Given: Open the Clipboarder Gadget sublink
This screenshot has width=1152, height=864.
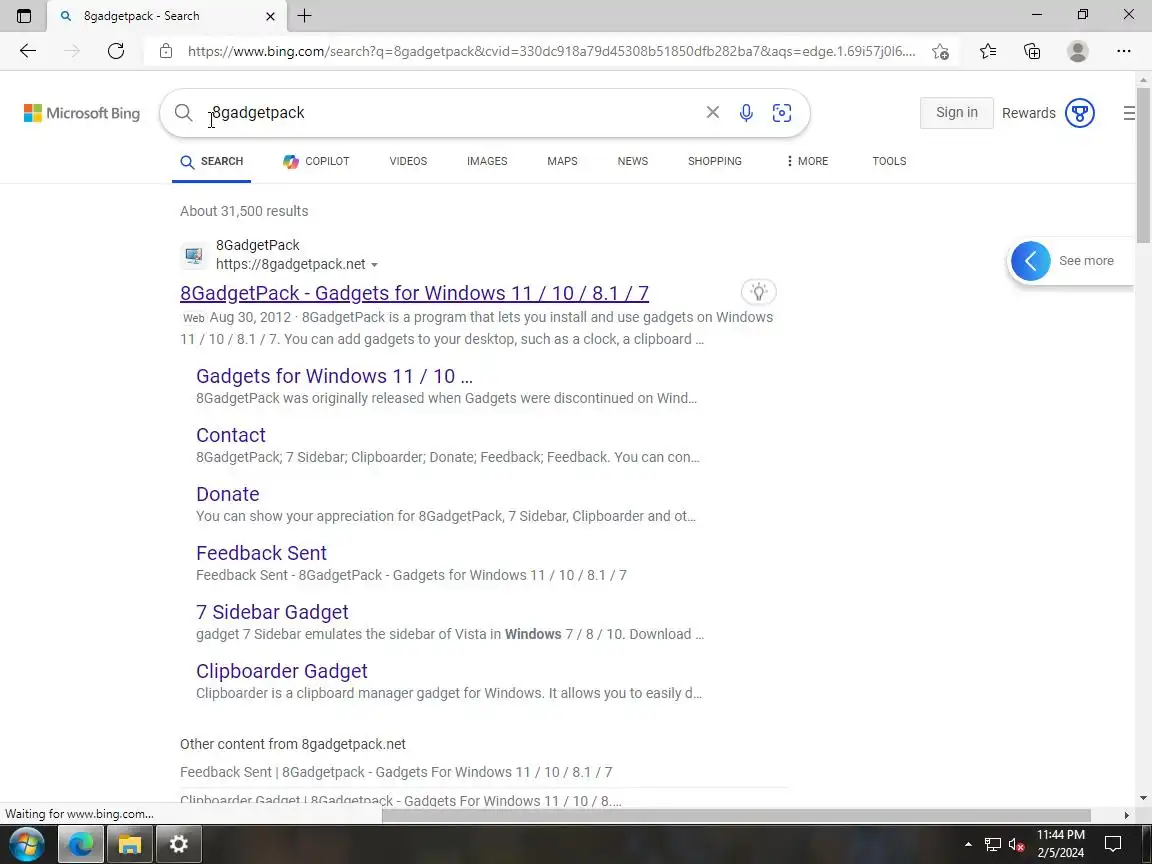Looking at the screenshot, I should [282, 671].
